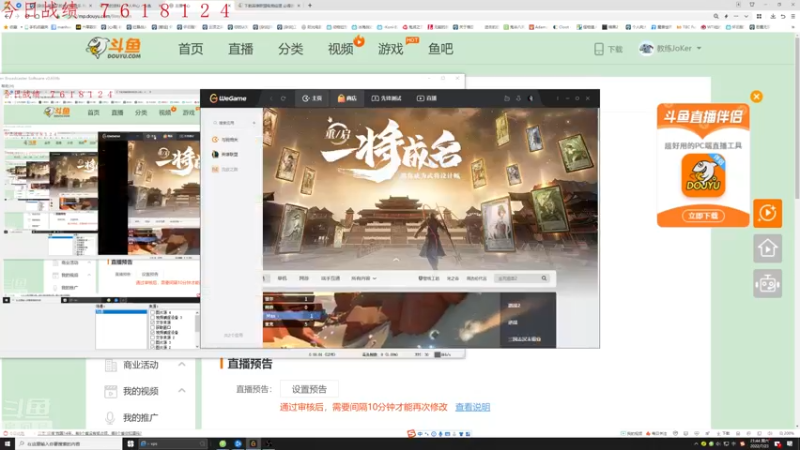Open 我的推广 in the sidebar

coord(140,418)
